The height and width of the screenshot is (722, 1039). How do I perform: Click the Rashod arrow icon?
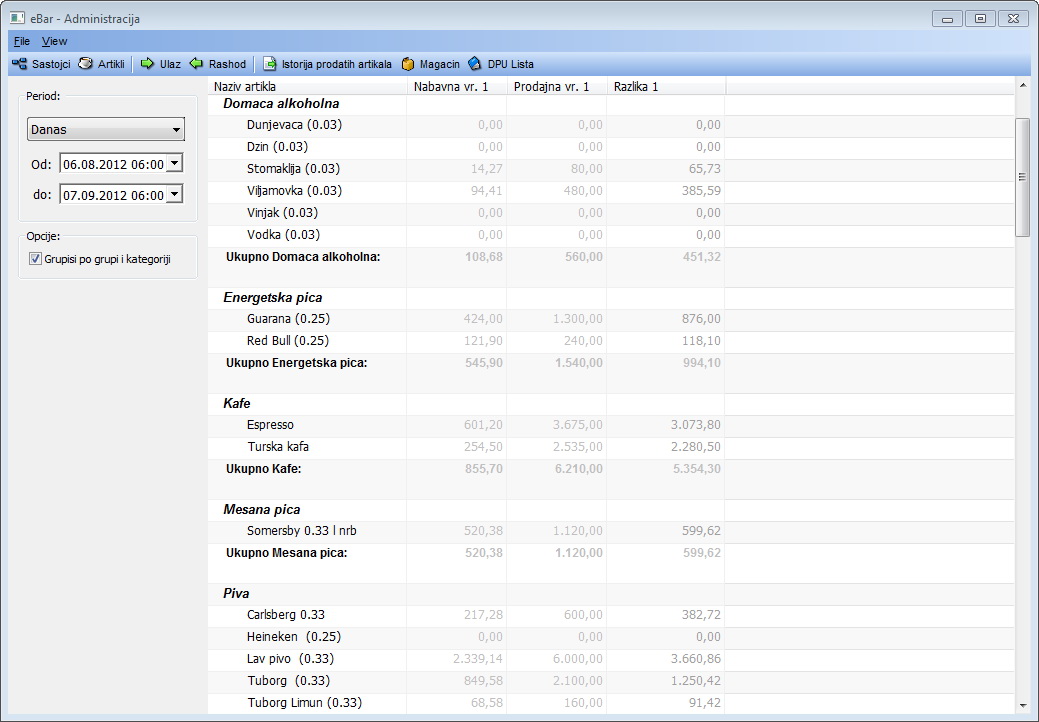[x=197, y=64]
